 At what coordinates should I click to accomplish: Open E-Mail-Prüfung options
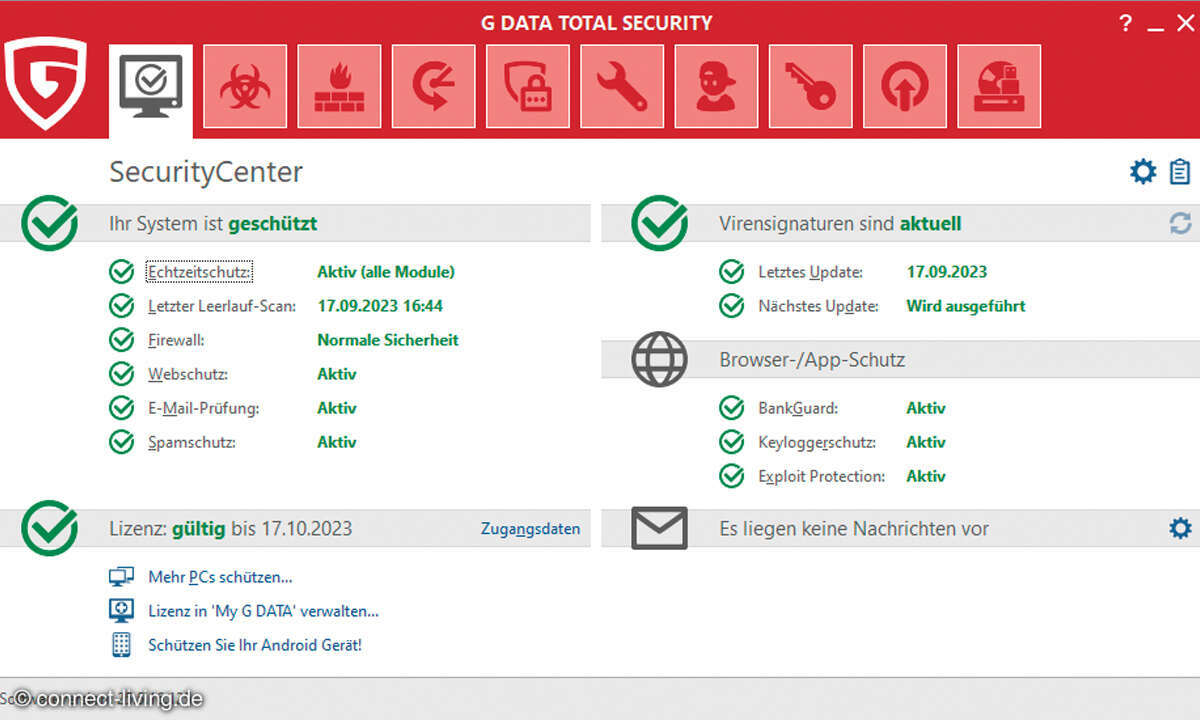tap(203, 408)
